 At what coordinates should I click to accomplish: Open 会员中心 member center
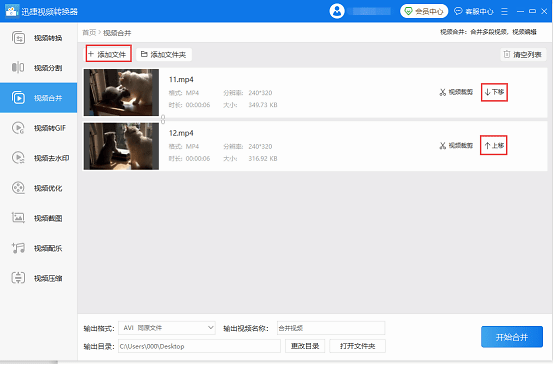[x=424, y=11]
